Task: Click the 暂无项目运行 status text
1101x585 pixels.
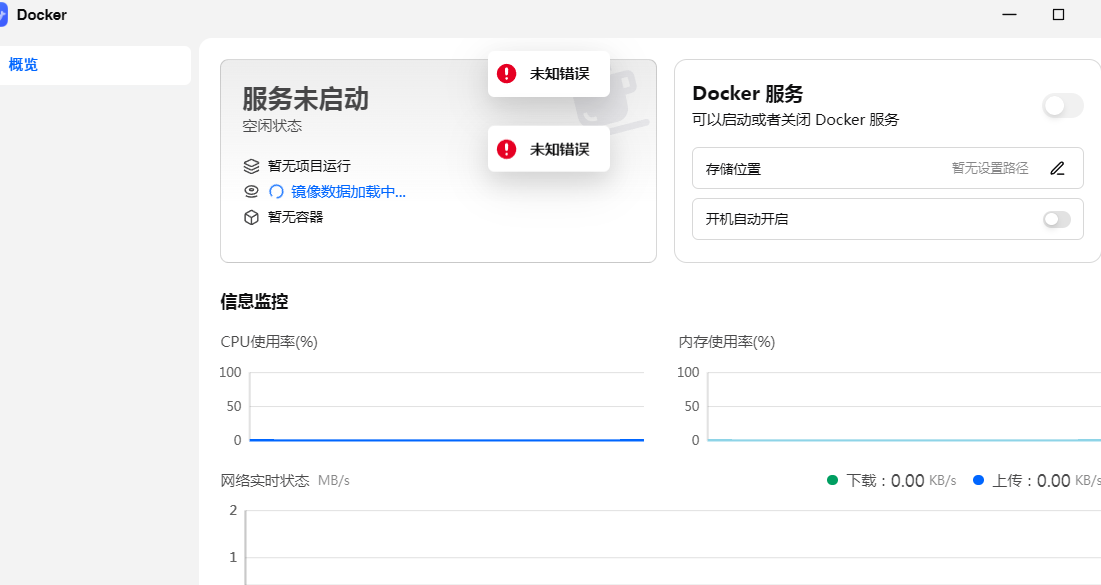Action: click(309, 166)
